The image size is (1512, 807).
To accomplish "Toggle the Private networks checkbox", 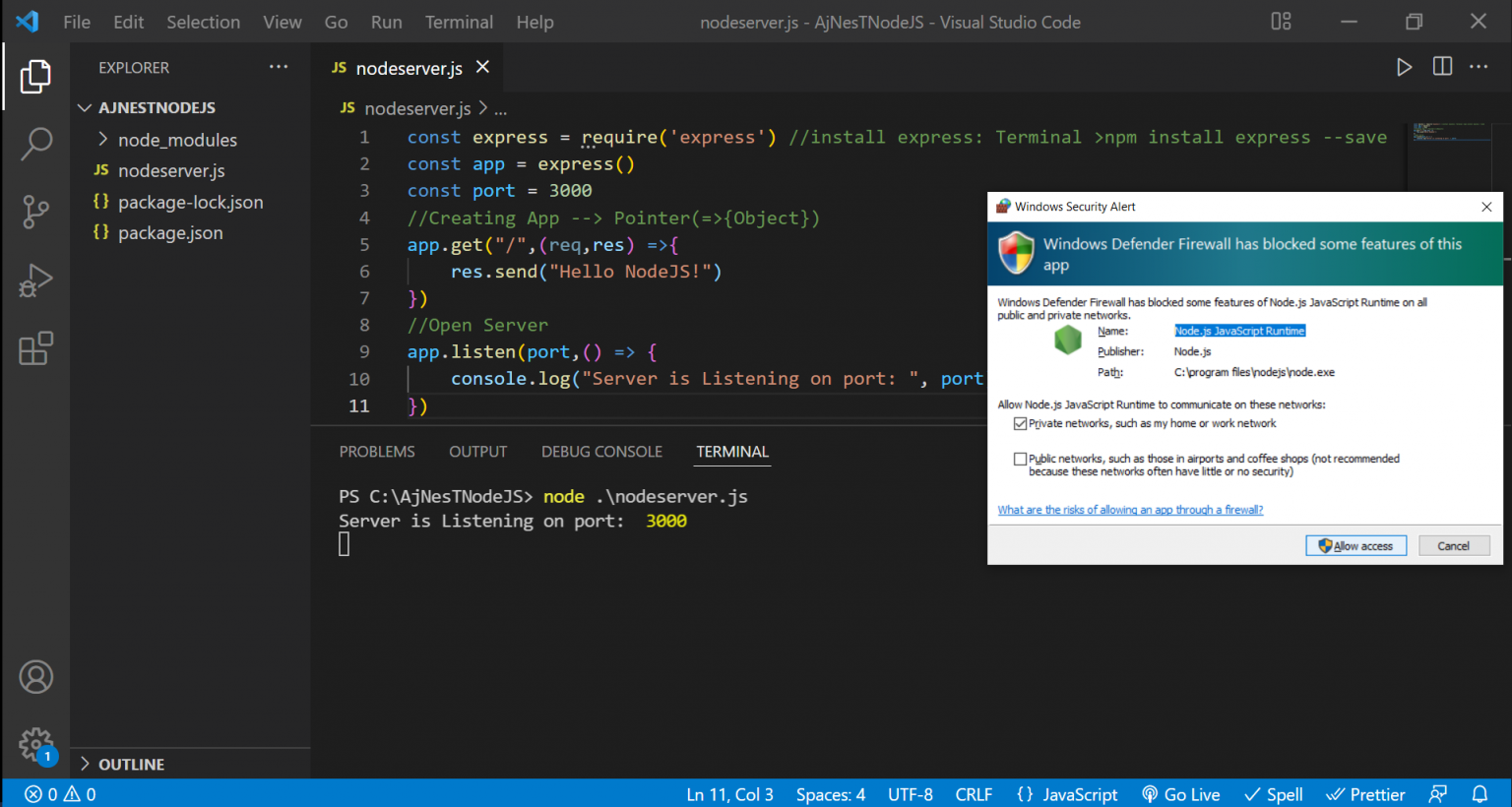I will pos(1020,424).
